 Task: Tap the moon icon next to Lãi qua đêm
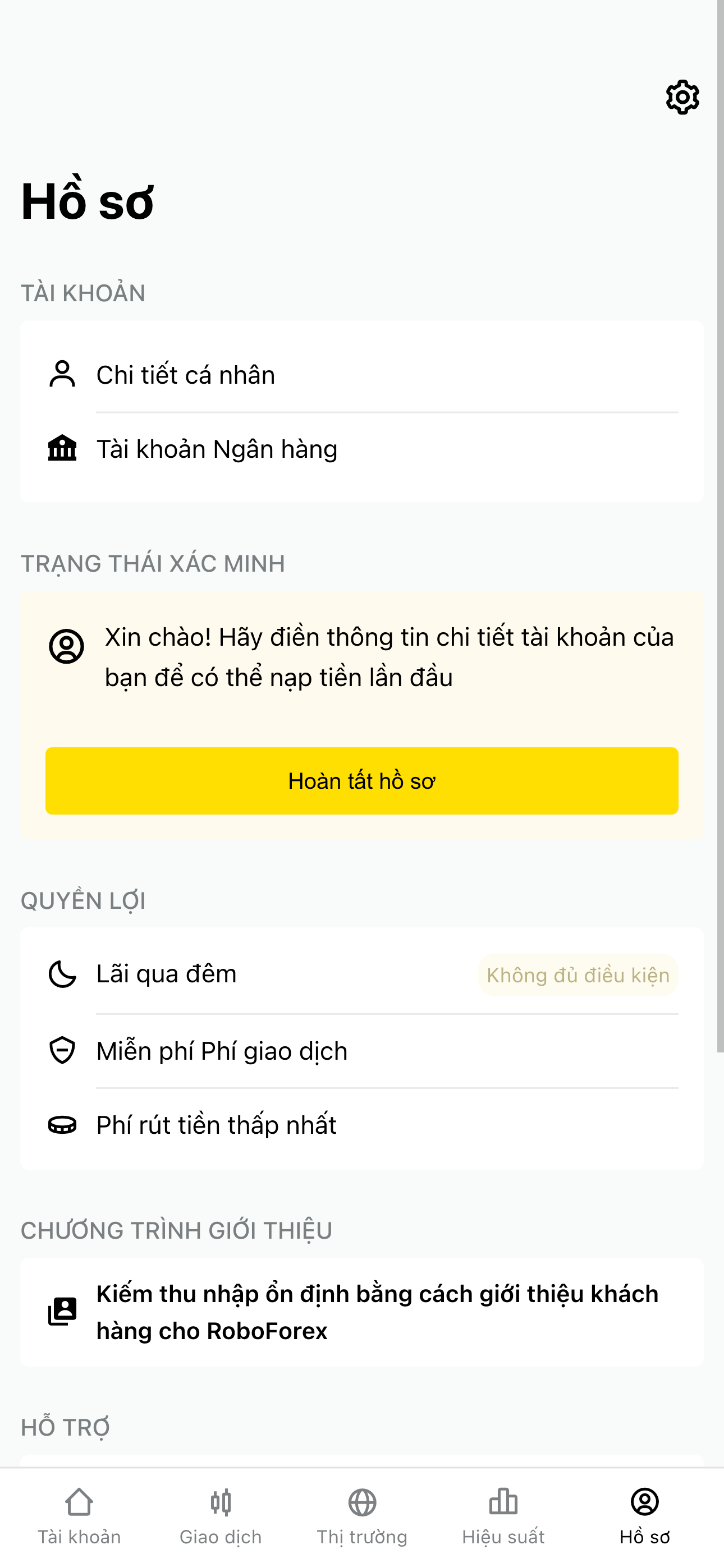62,974
